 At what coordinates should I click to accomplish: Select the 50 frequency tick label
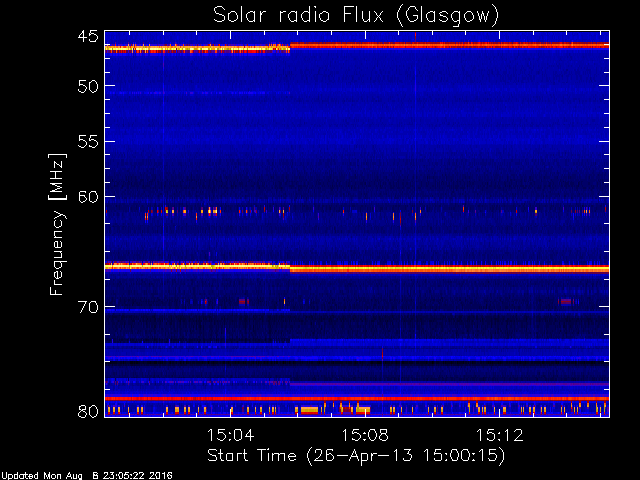tap(88, 86)
